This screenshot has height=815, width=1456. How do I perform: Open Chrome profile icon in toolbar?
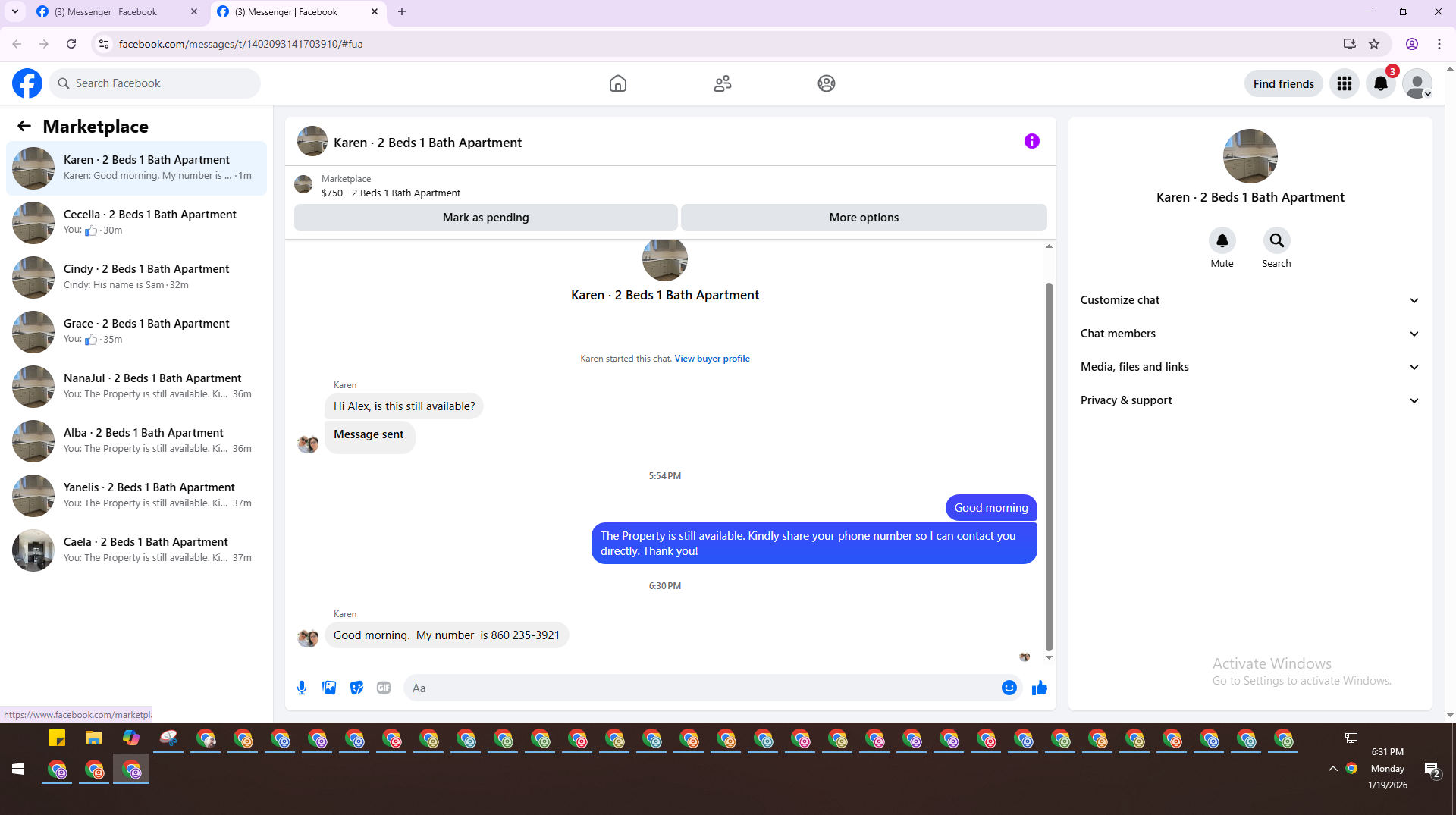(x=1412, y=44)
